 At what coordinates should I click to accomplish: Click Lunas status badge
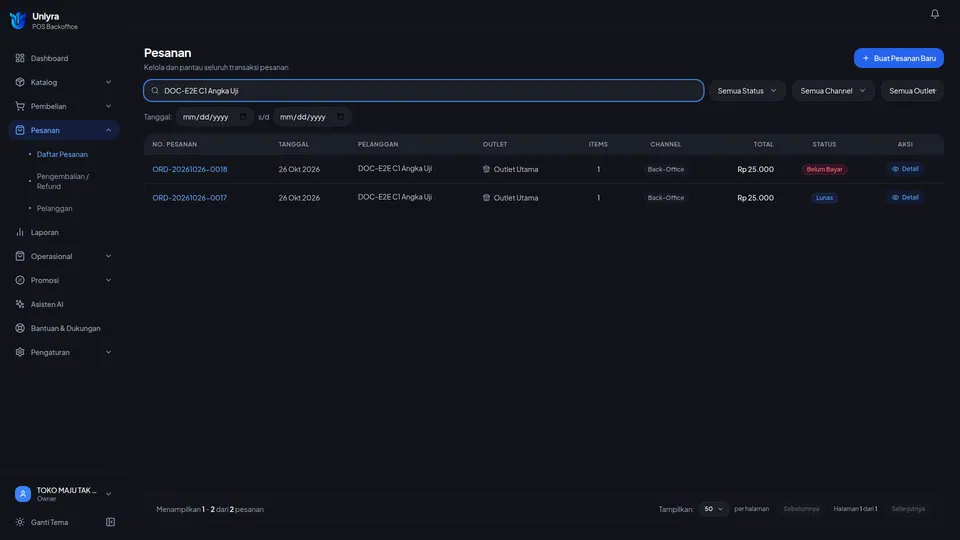824,197
